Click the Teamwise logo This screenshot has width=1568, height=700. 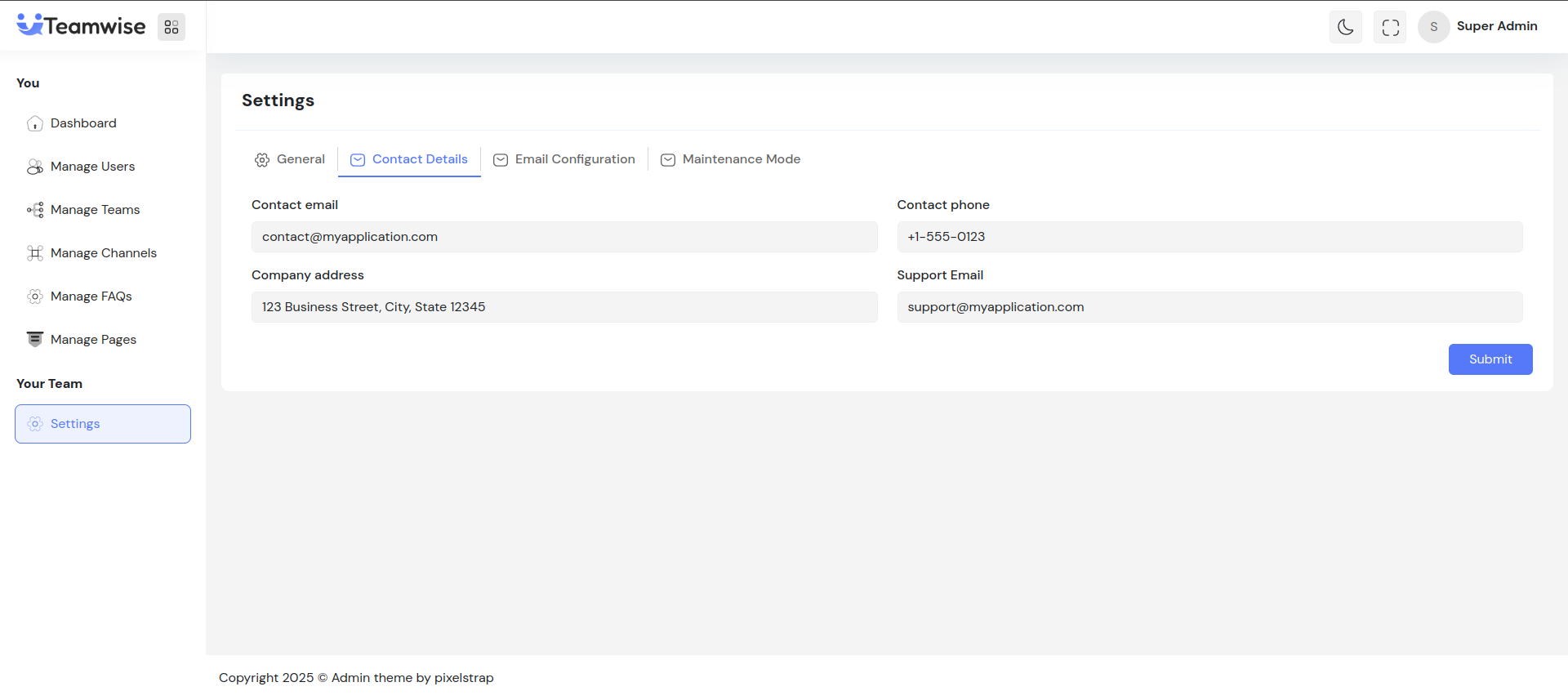point(81,26)
